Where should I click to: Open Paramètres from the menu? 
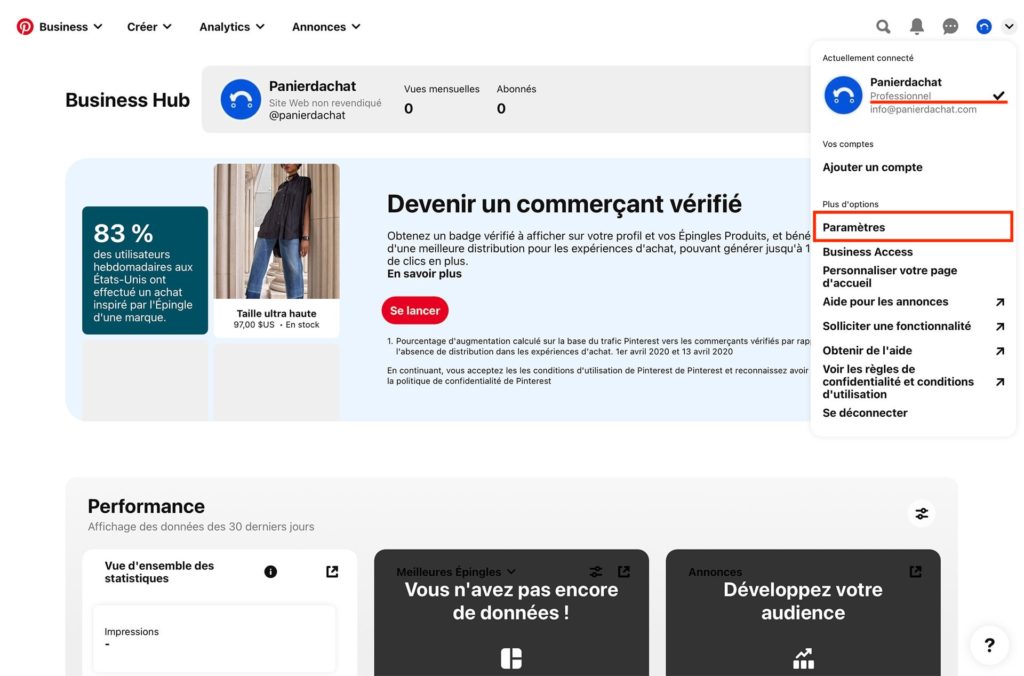click(x=913, y=227)
